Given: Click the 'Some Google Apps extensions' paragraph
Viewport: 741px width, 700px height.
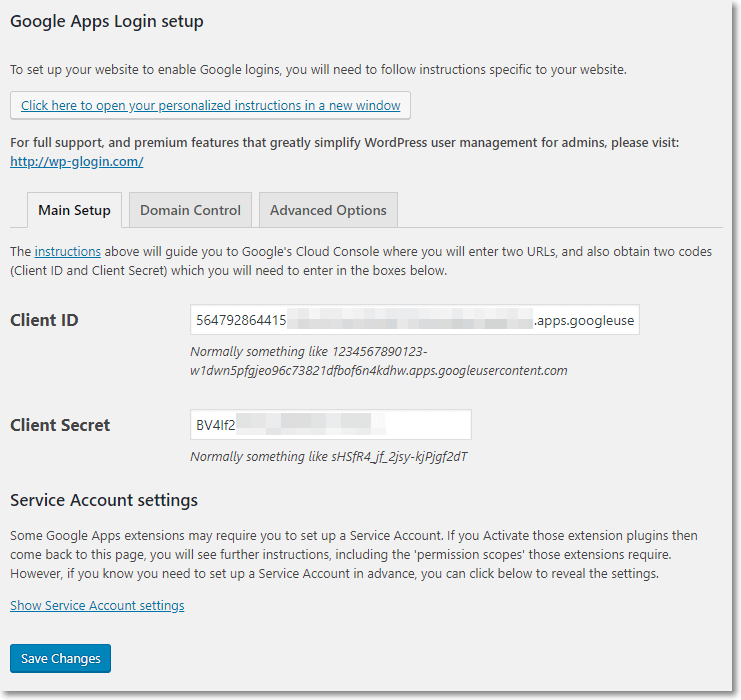Looking at the screenshot, I should coord(354,554).
